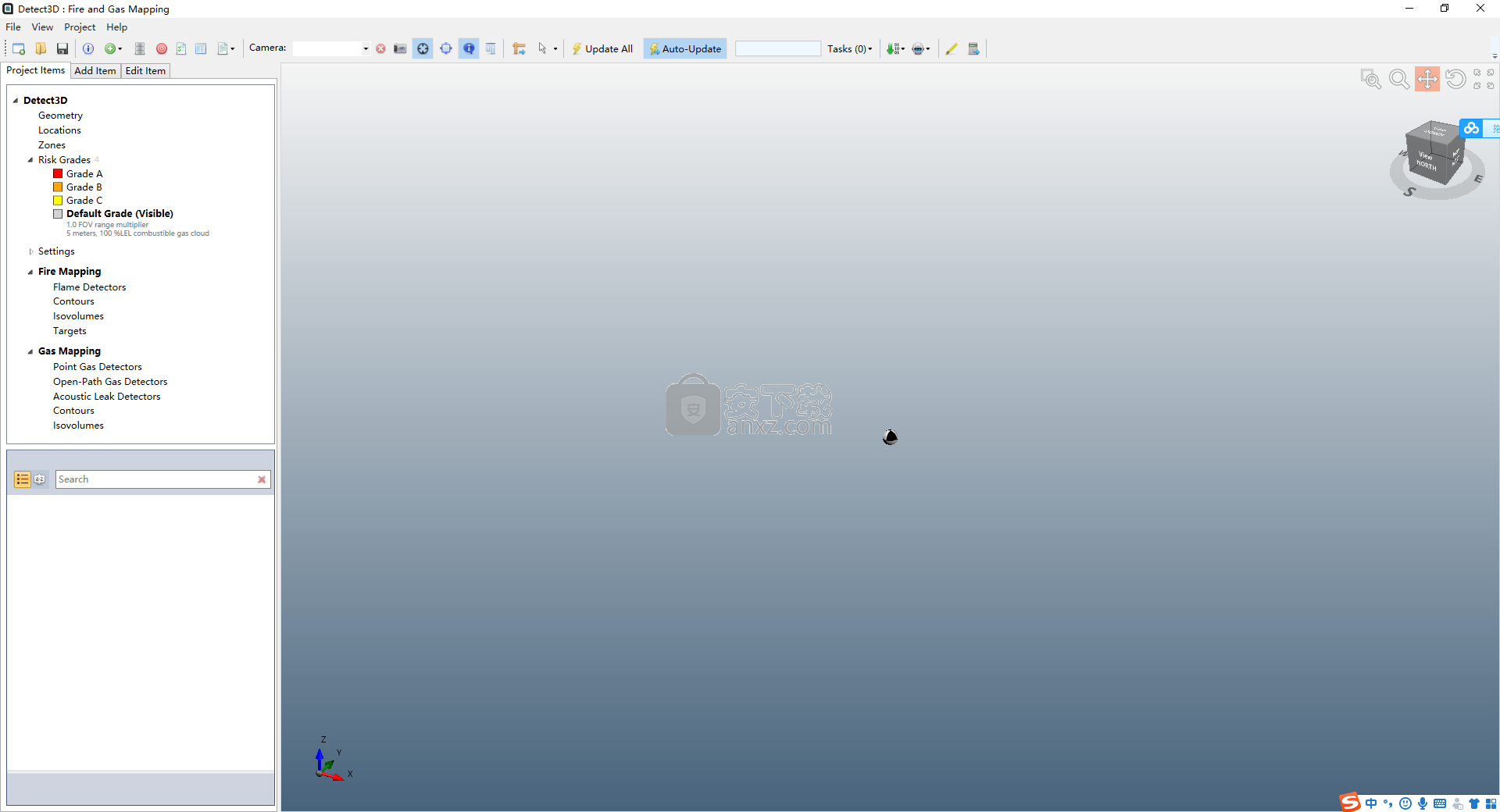Open the View menu
The image size is (1500, 812).
42,27
